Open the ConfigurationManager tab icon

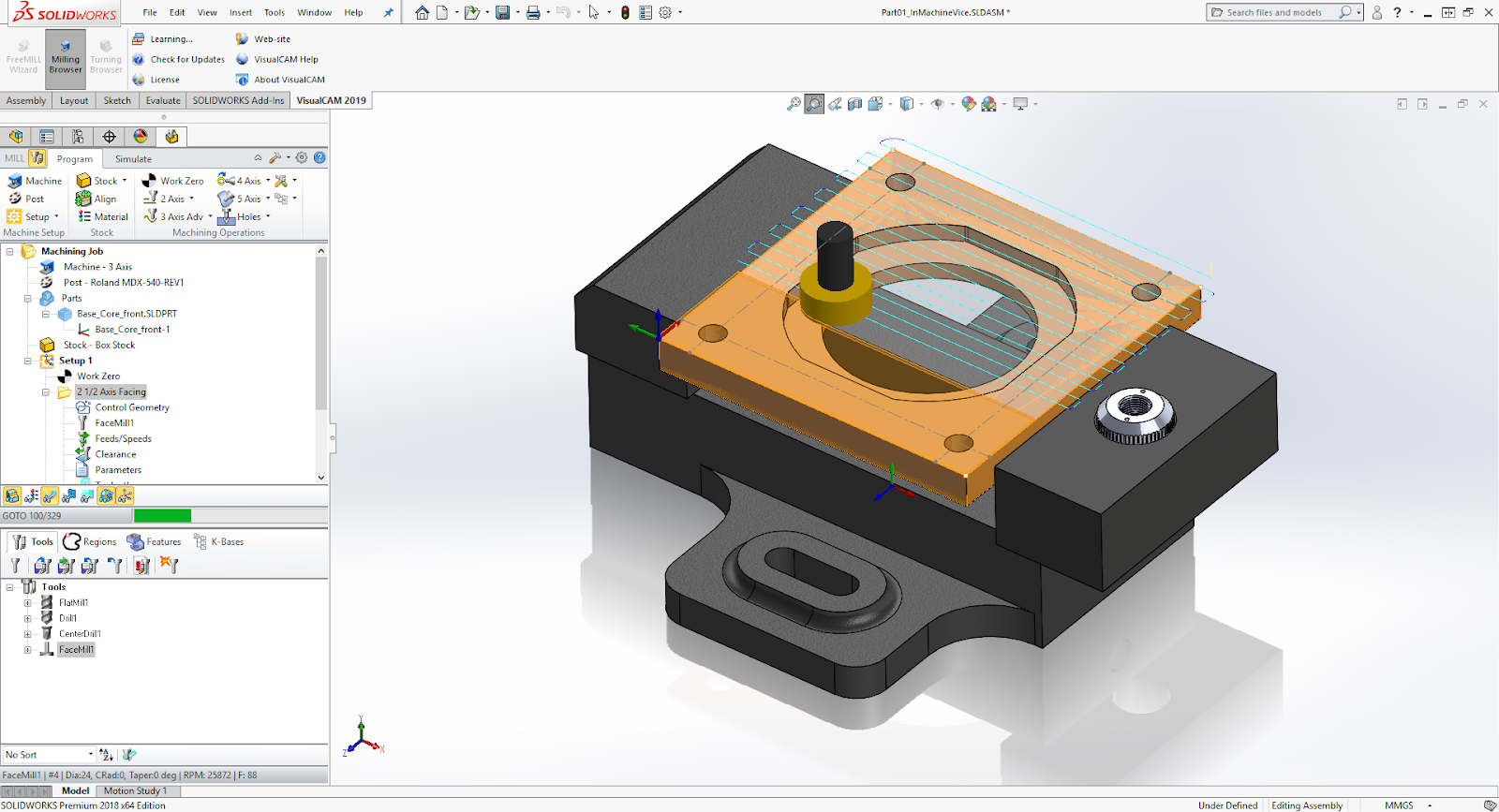point(78,137)
